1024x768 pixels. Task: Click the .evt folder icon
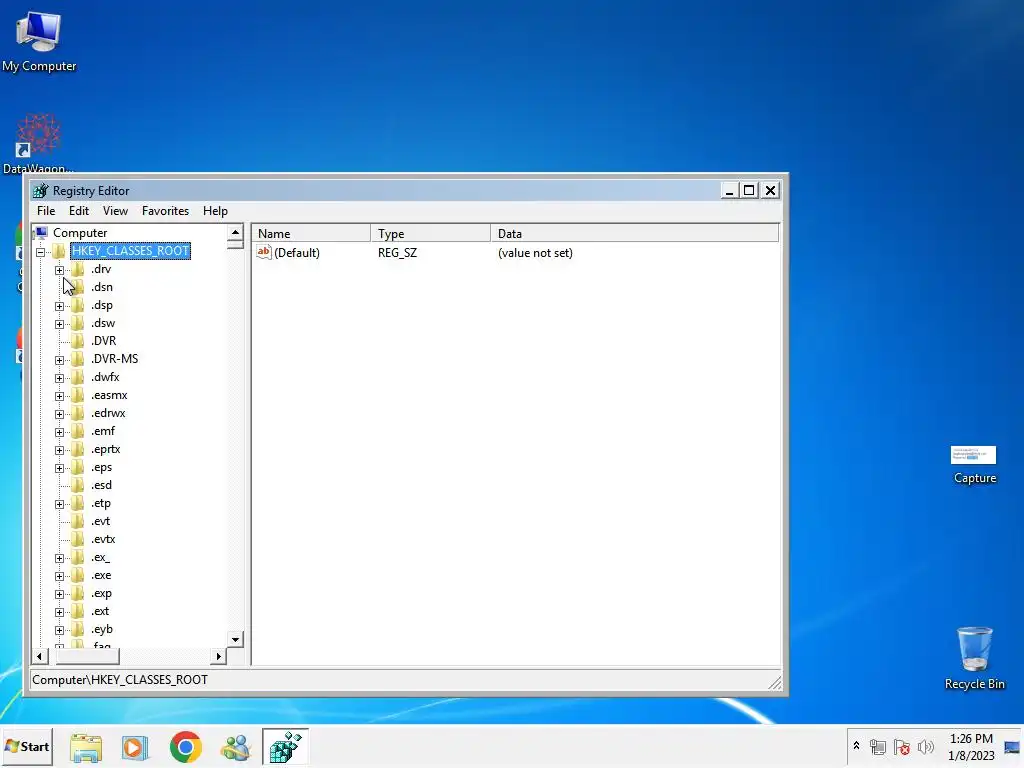pyautogui.click(x=78, y=521)
